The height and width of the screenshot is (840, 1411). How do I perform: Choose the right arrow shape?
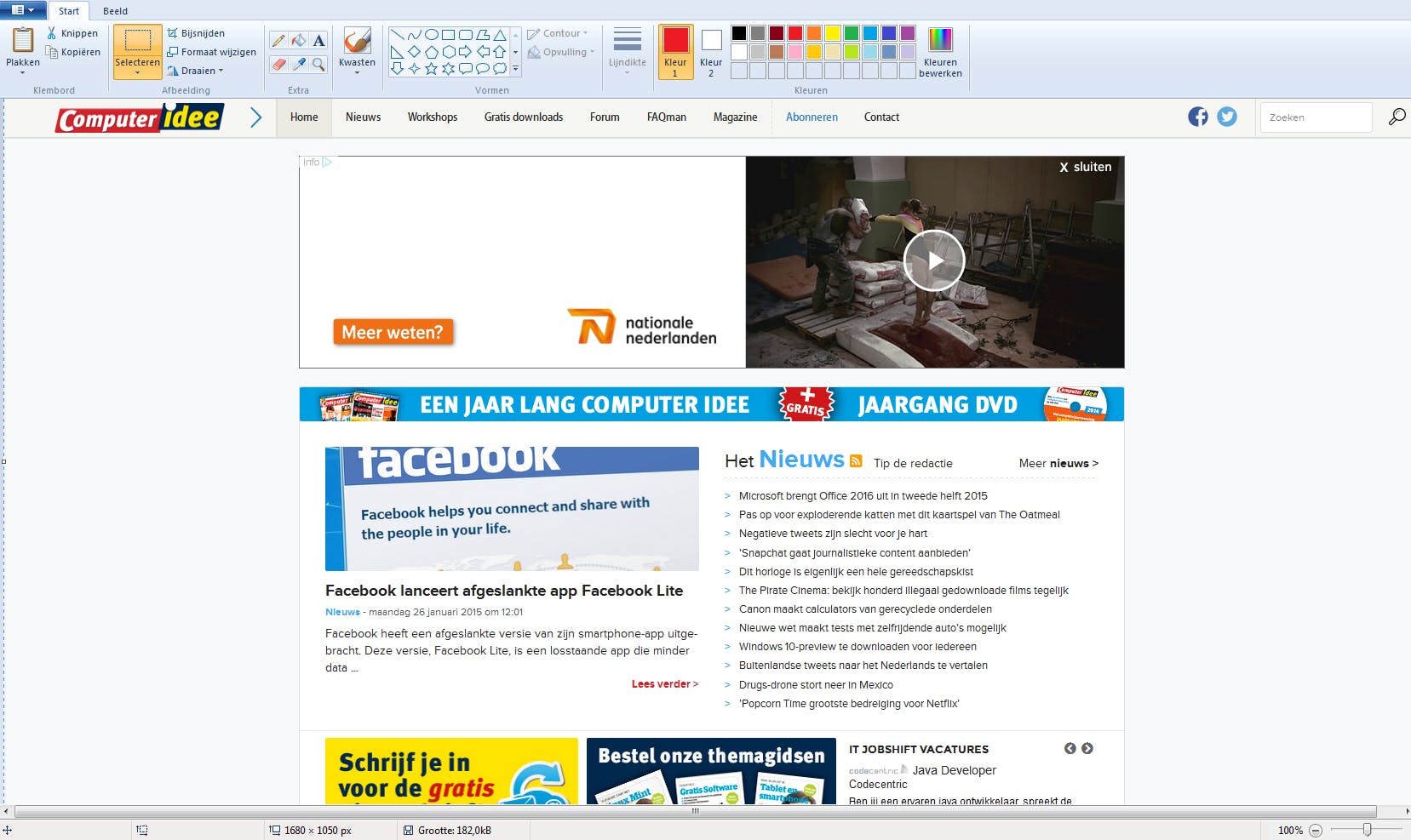(x=466, y=52)
